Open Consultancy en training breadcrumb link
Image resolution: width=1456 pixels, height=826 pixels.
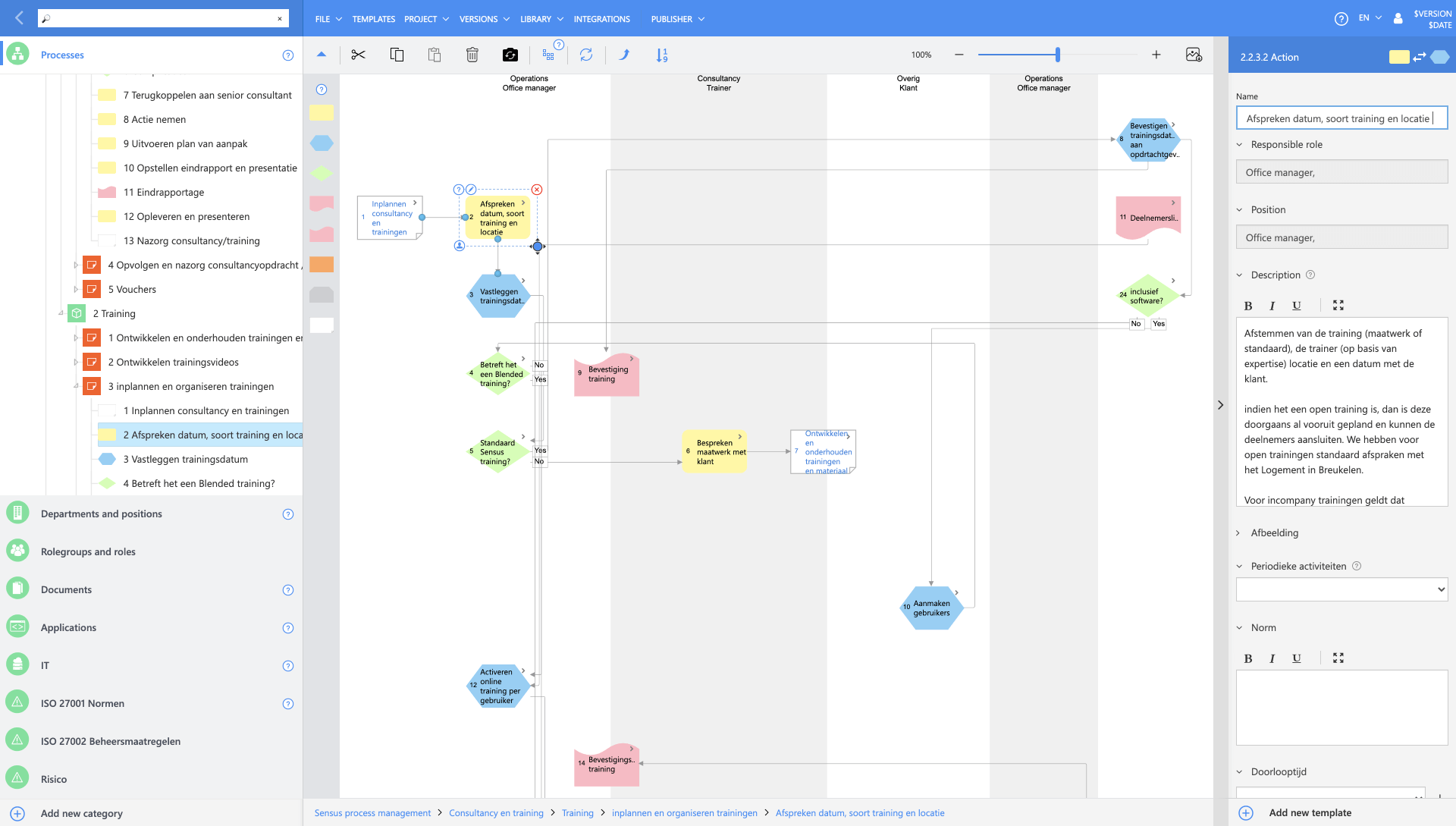click(496, 812)
